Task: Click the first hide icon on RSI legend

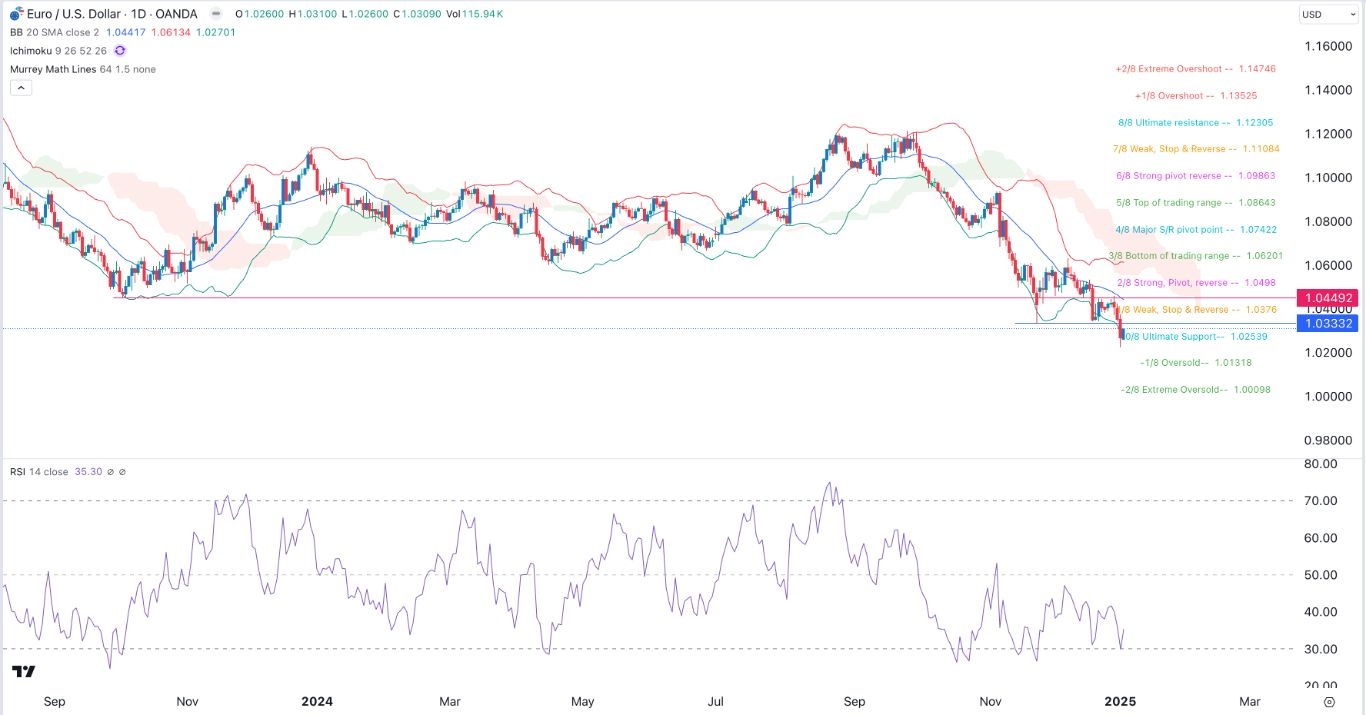Action: point(111,471)
